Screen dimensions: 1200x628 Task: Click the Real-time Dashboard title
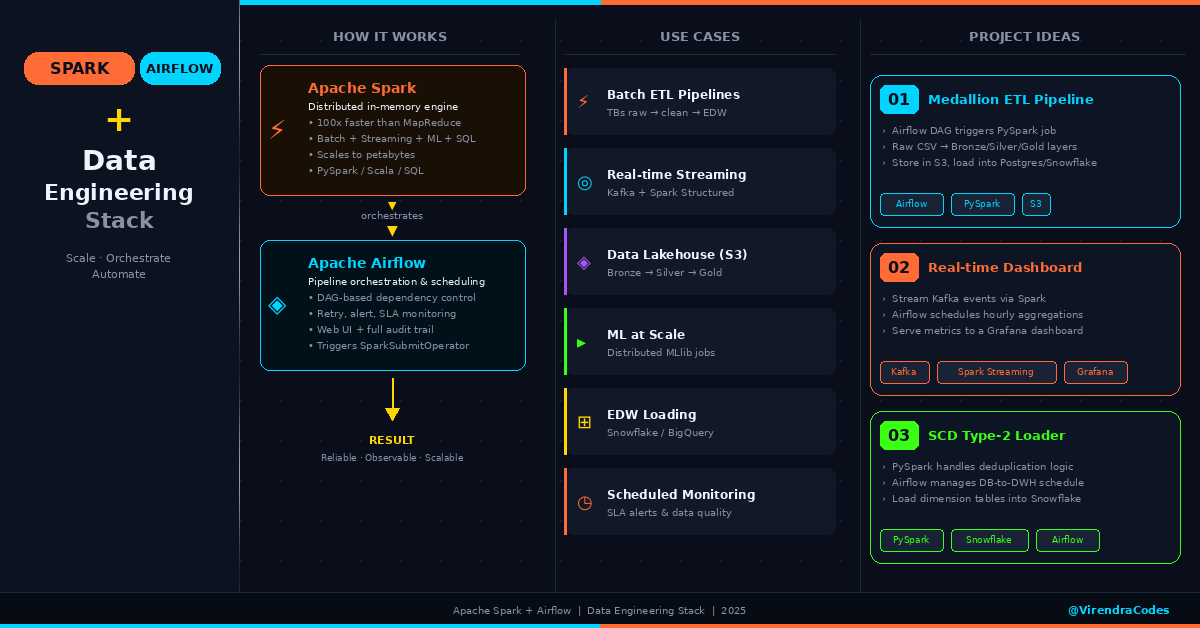click(1005, 267)
